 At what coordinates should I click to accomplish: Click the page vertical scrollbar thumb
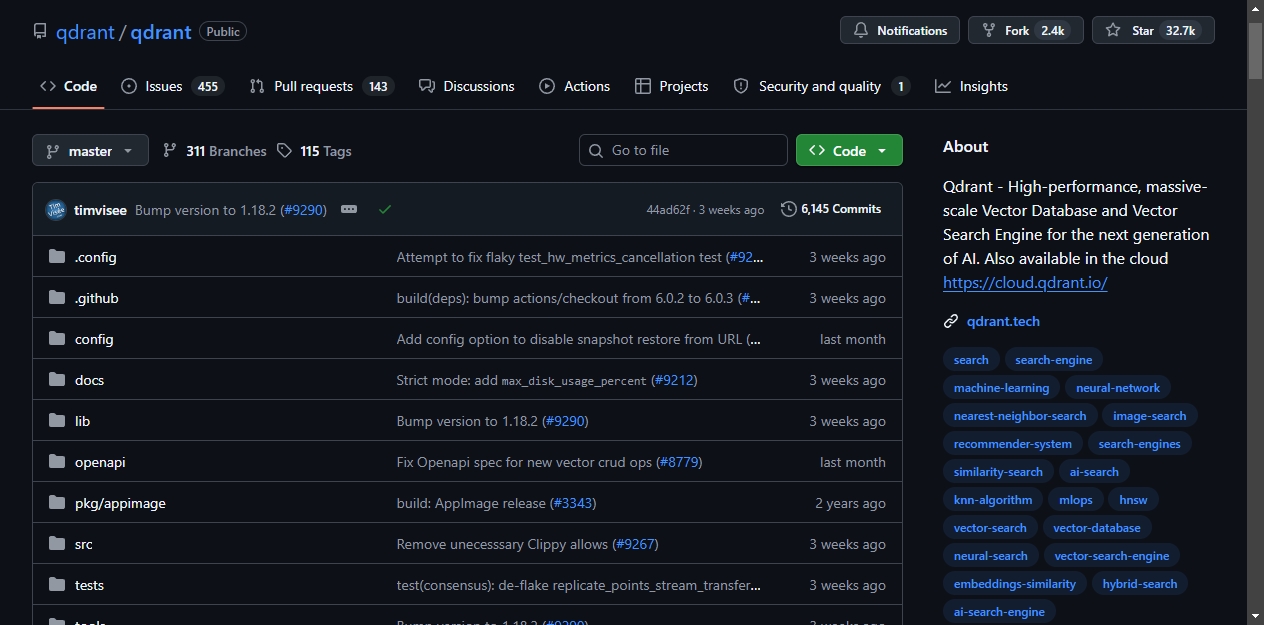(1255, 50)
